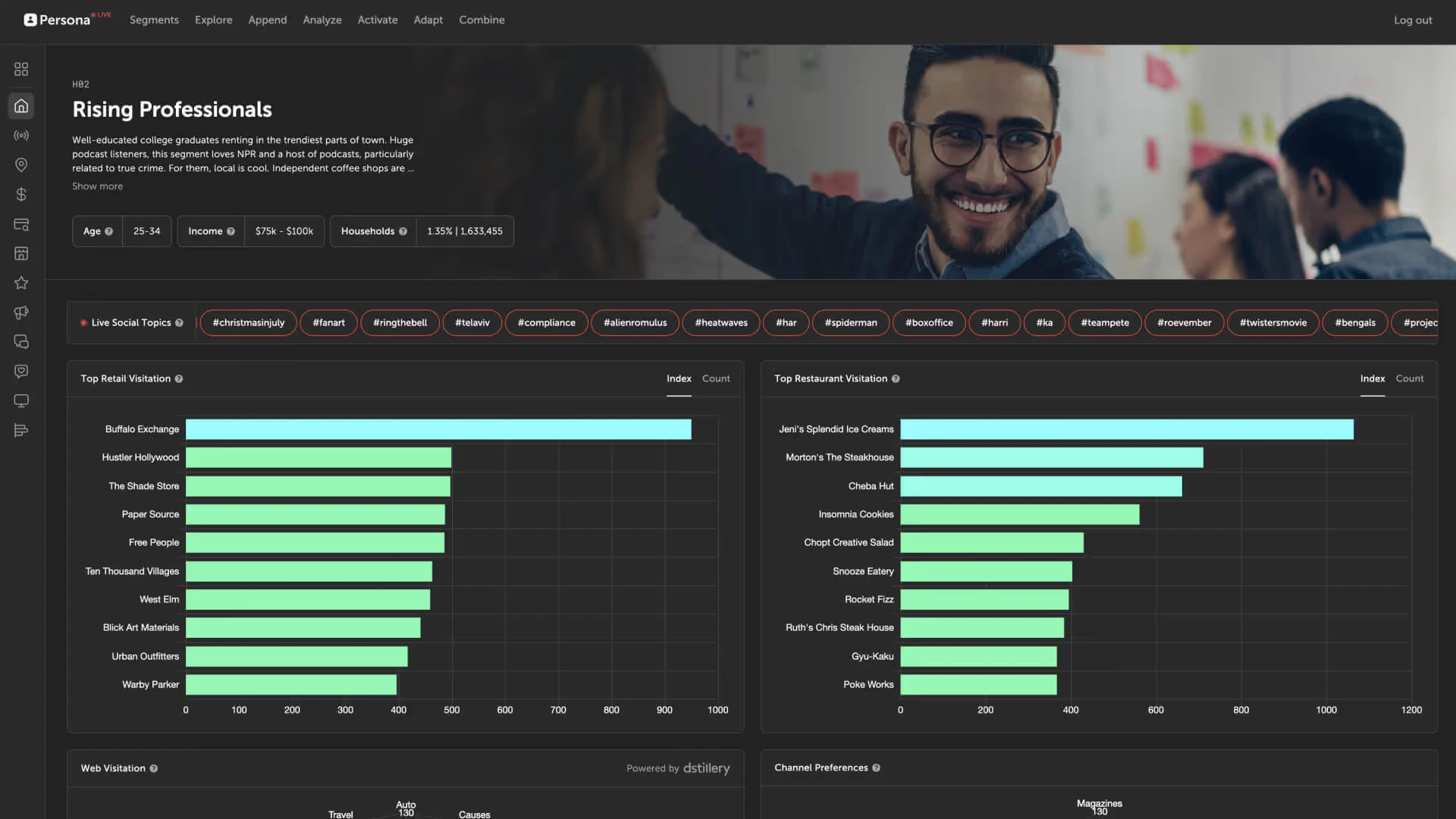1456x819 pixels.
Task: Switch Top Retail Visitation to Count
Action: [x=715, y=378]
